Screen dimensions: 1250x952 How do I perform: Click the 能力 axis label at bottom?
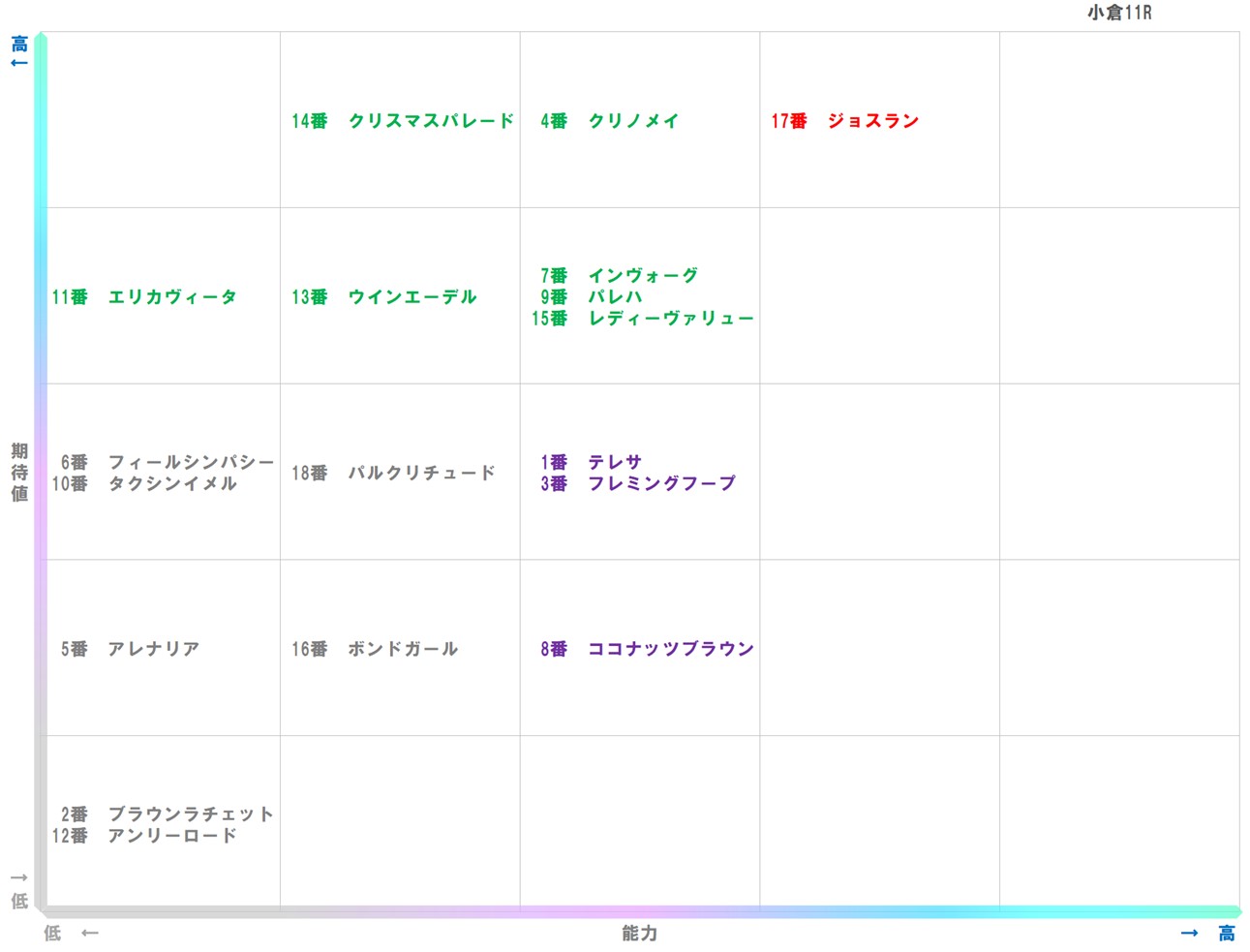pyautogui.click(x=638, y=934)
